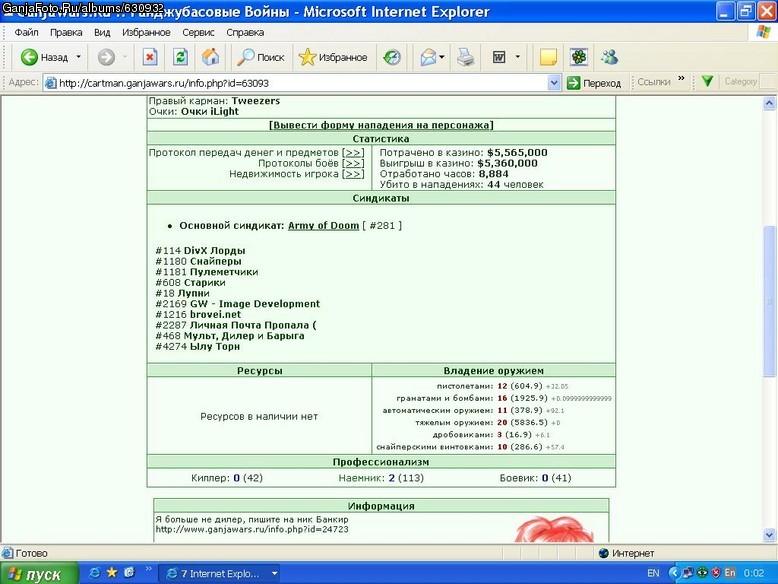Click the yellow note toolbar icon
The height and width of the screenshot is (584, 778).
click(548, 58)
